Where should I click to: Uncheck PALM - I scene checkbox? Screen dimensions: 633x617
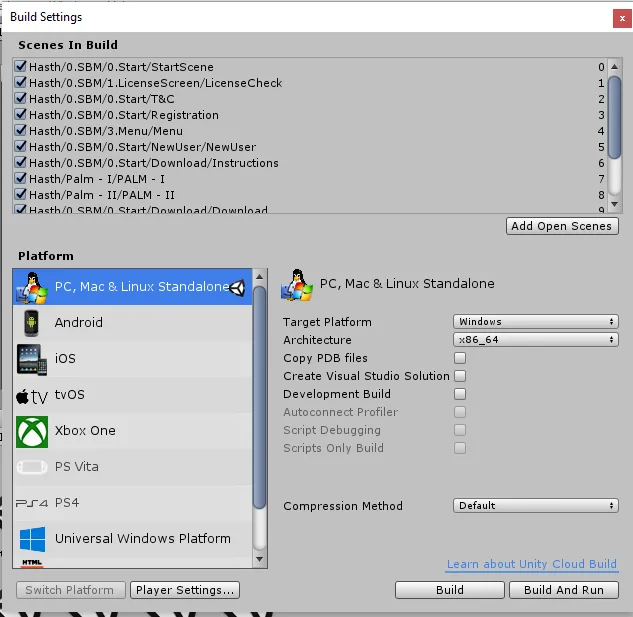(x=21, y=178)
